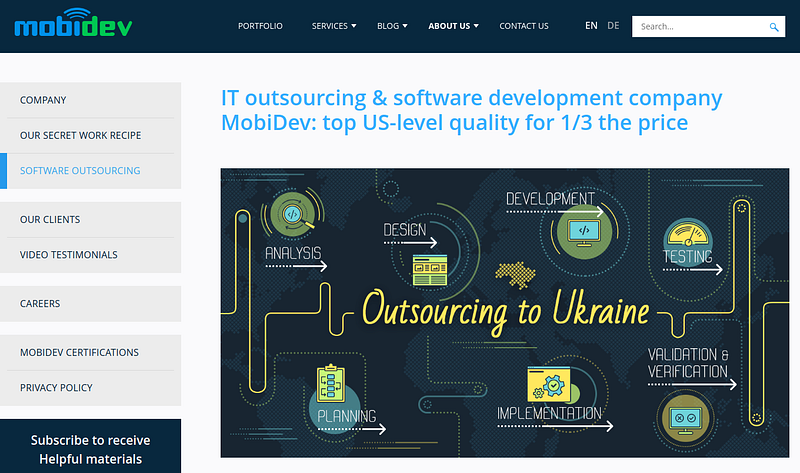This screenshot has height=473, width=800.
Task: Expand the Services dropdown arrow
Action: [x=354, y=26]
